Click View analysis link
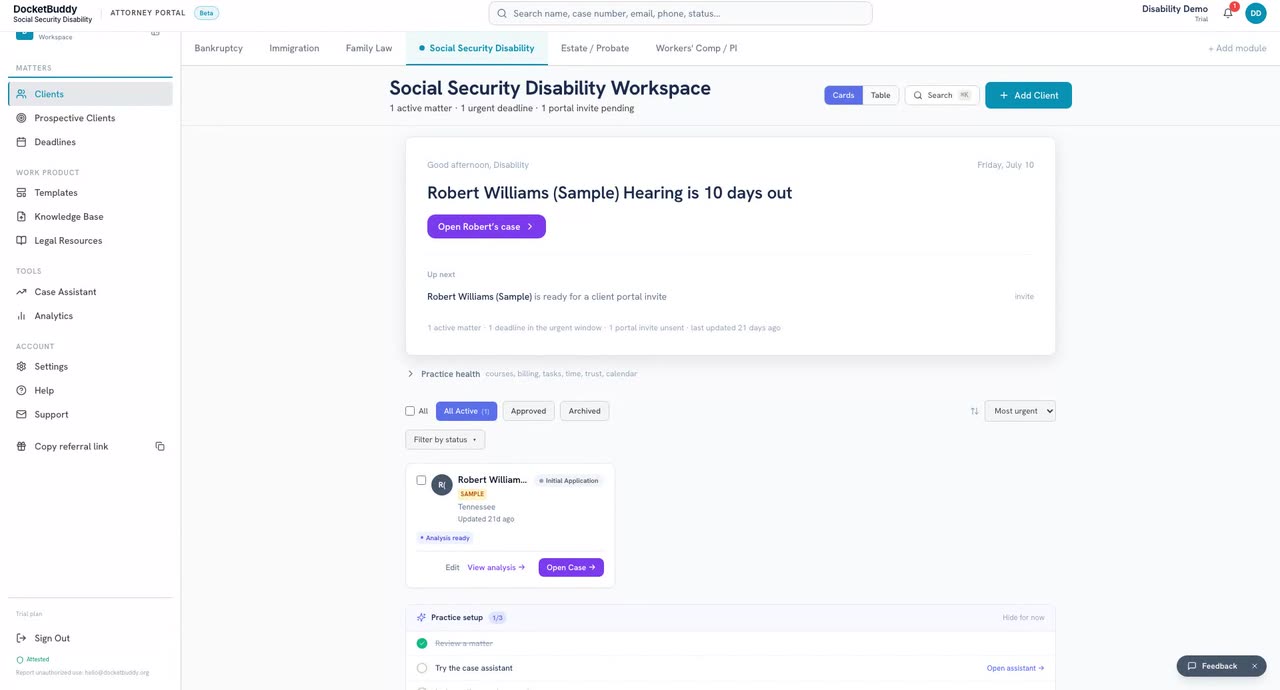Image resolution: width=1280 pixels, height=690 pixels. pyautogui.click(x=496, y=567)
